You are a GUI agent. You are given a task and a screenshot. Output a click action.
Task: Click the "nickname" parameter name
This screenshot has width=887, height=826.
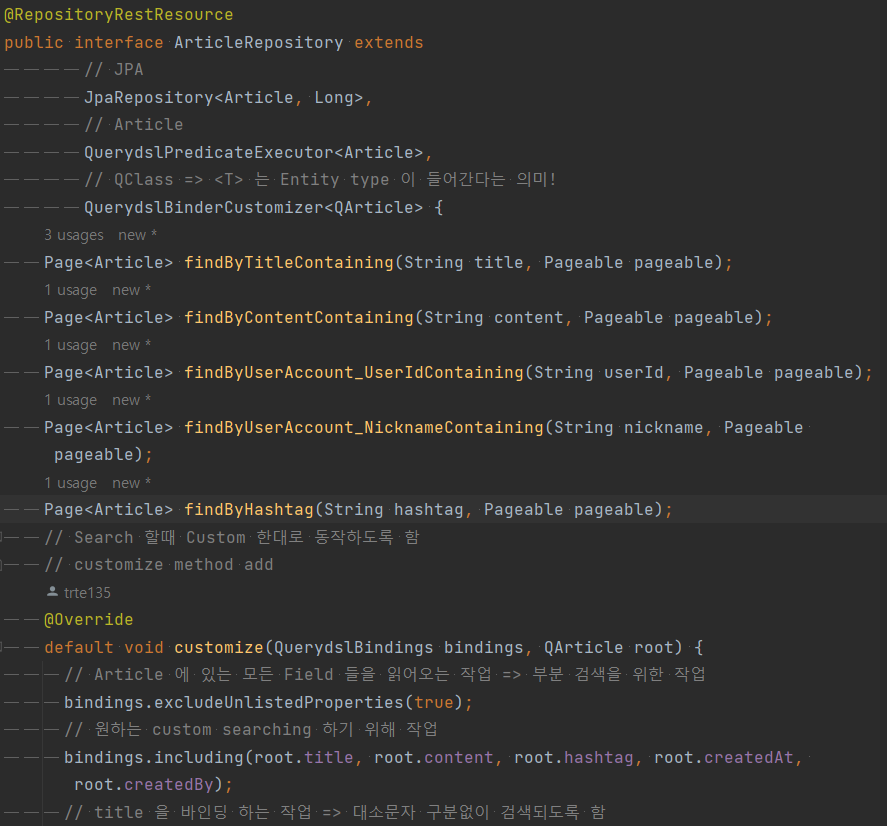point(663,427)
